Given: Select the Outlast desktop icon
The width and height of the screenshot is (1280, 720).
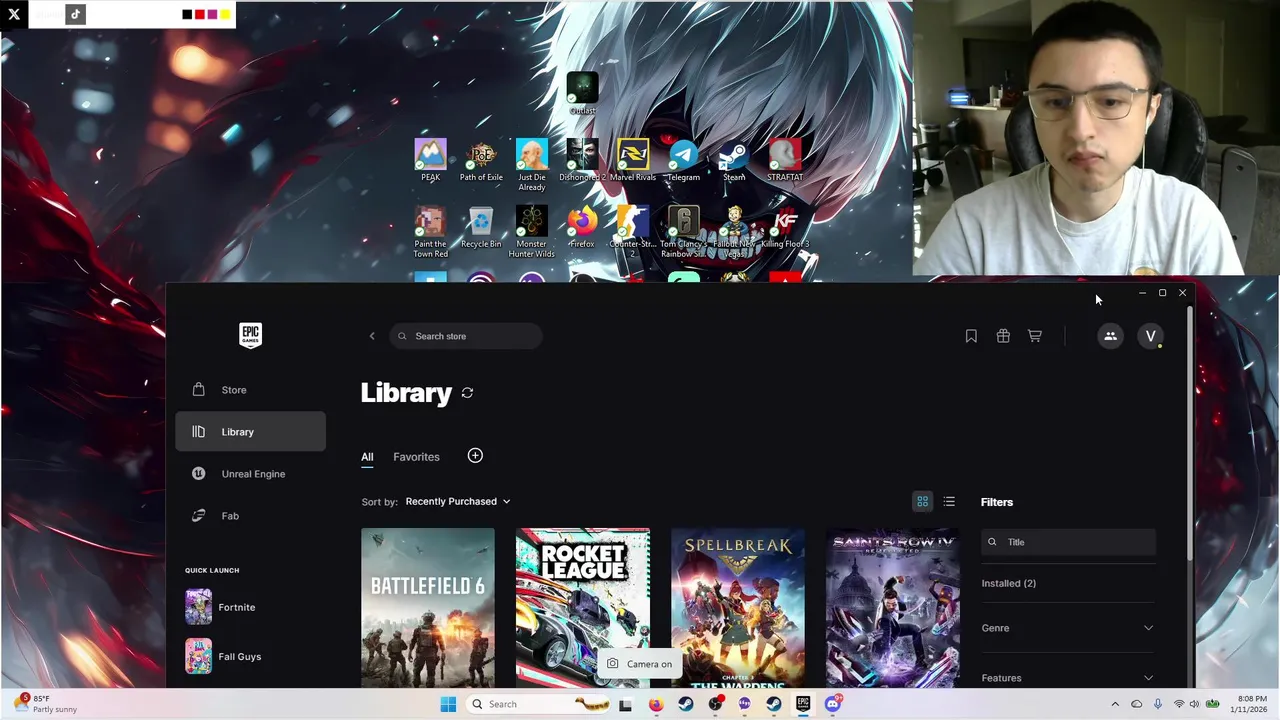Looking at the screenshot, I should [582, 94].
